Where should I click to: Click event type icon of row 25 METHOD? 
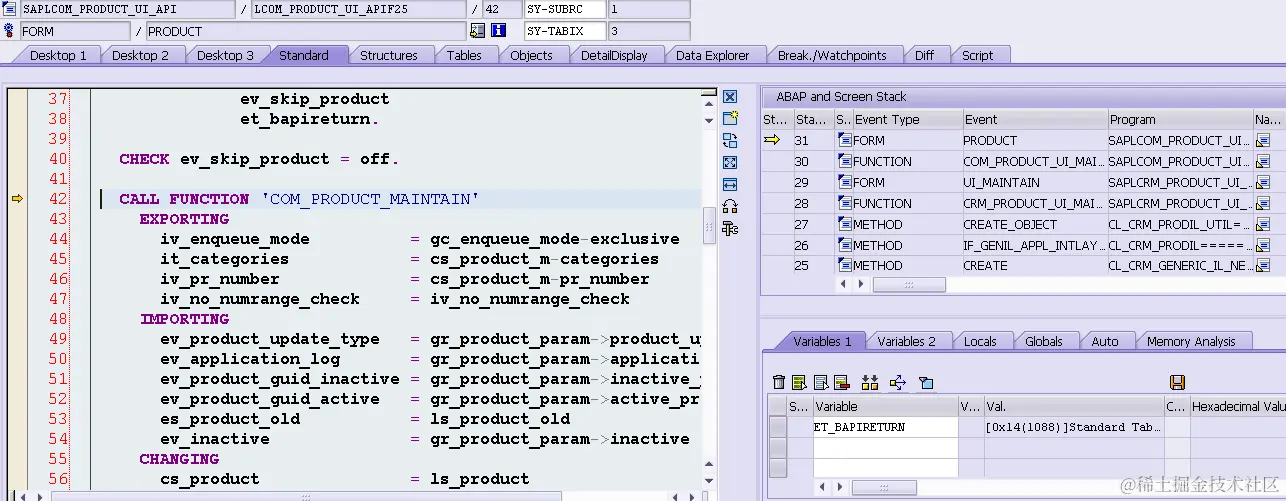845,266
